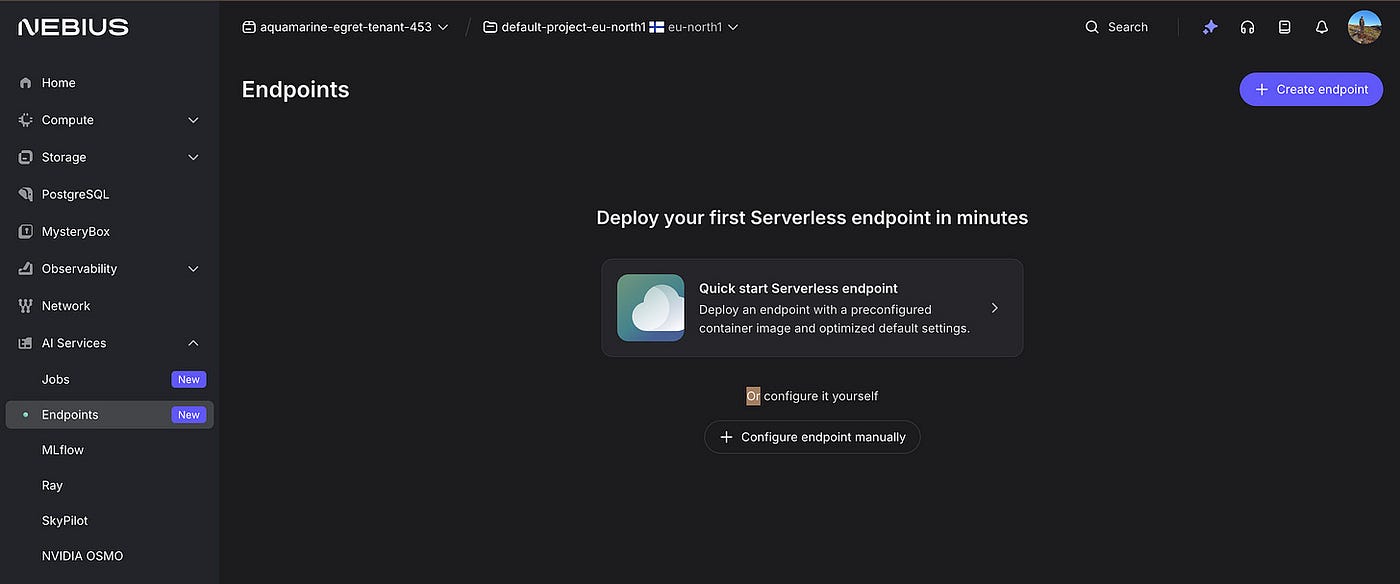1400x584 pixels.
Task: Open the user avatar menu
Action: (x=1364, y=27)
